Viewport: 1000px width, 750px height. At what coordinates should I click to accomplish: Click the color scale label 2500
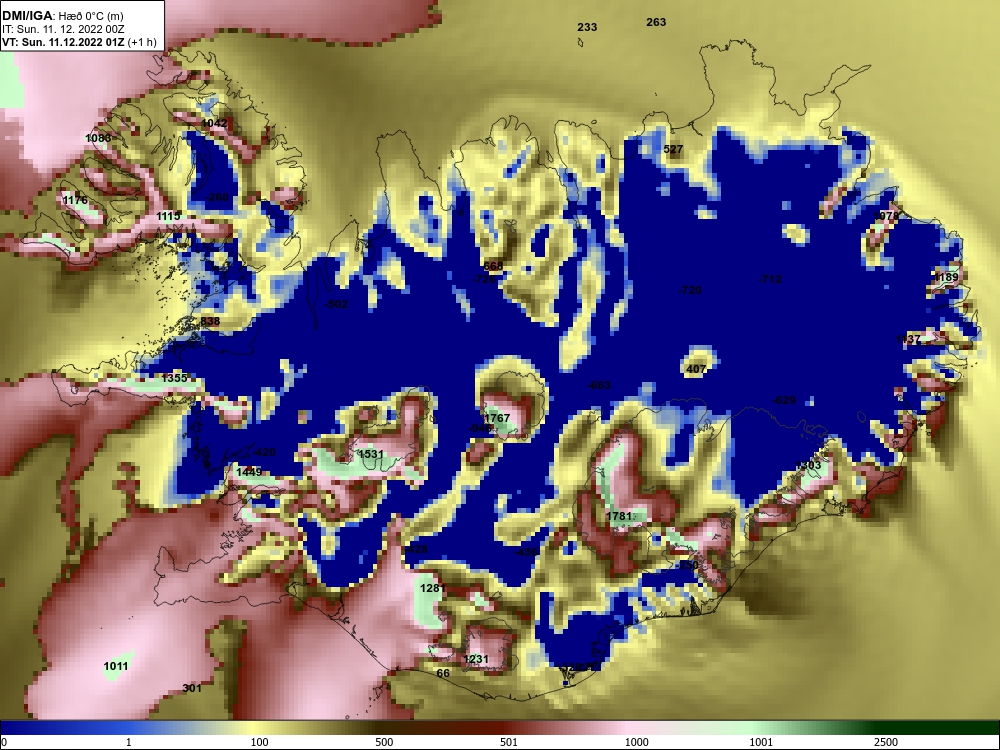pyautogui.click(x=886, y=742)
